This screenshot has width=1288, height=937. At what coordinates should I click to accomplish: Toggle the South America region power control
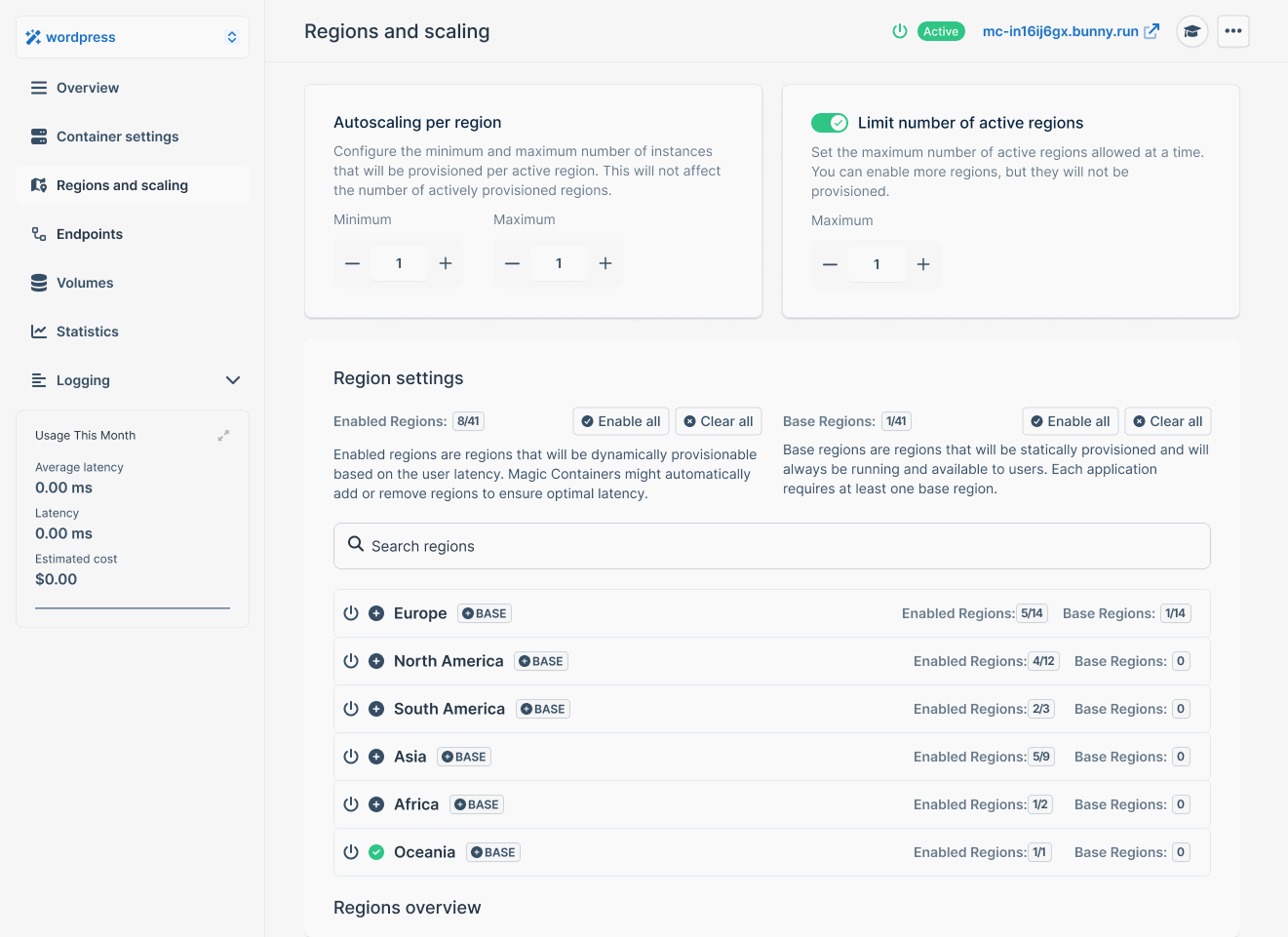pos(351,708)
